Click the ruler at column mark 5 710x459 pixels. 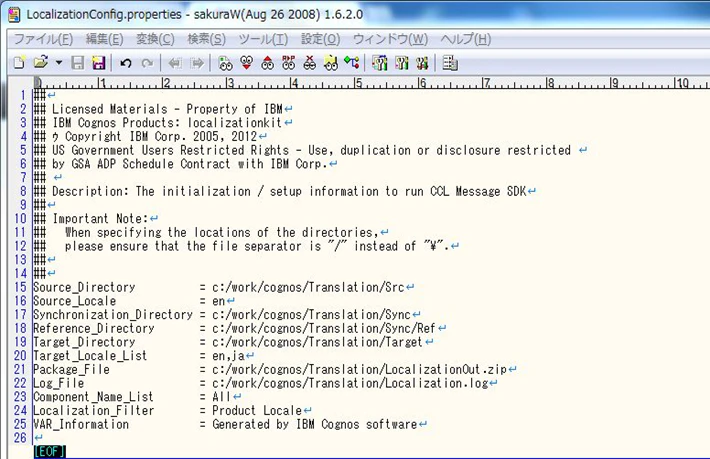click(358, 83)
